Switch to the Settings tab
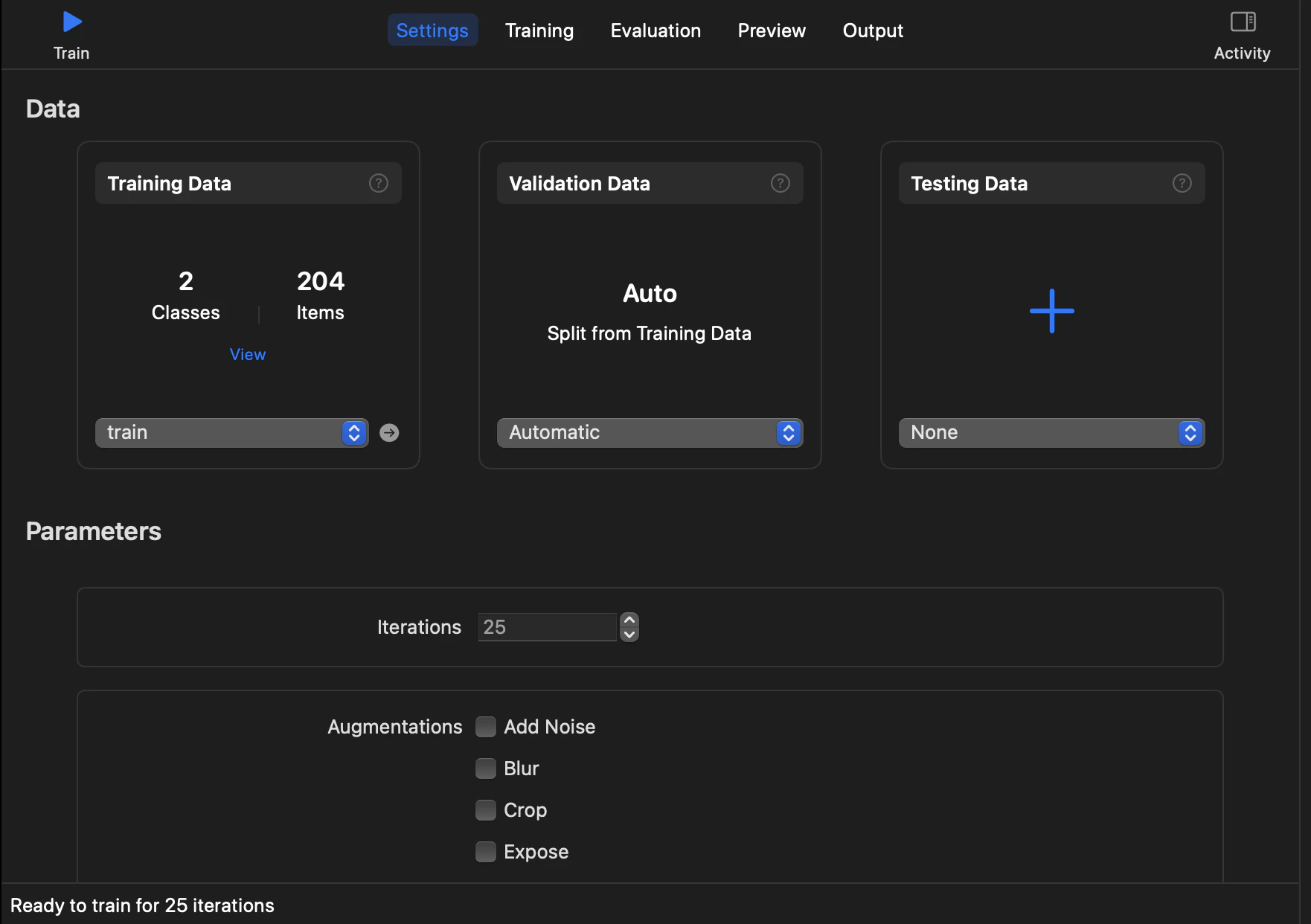 [432, 31]
